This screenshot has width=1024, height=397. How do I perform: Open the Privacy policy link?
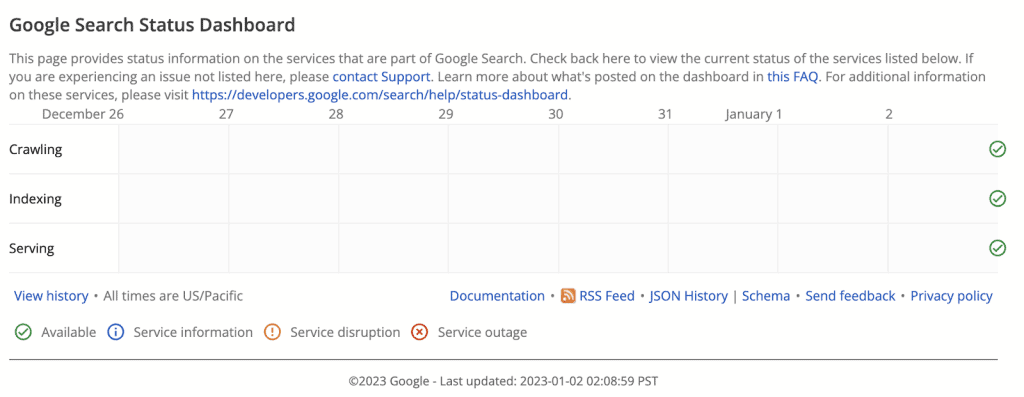[952, 296]
